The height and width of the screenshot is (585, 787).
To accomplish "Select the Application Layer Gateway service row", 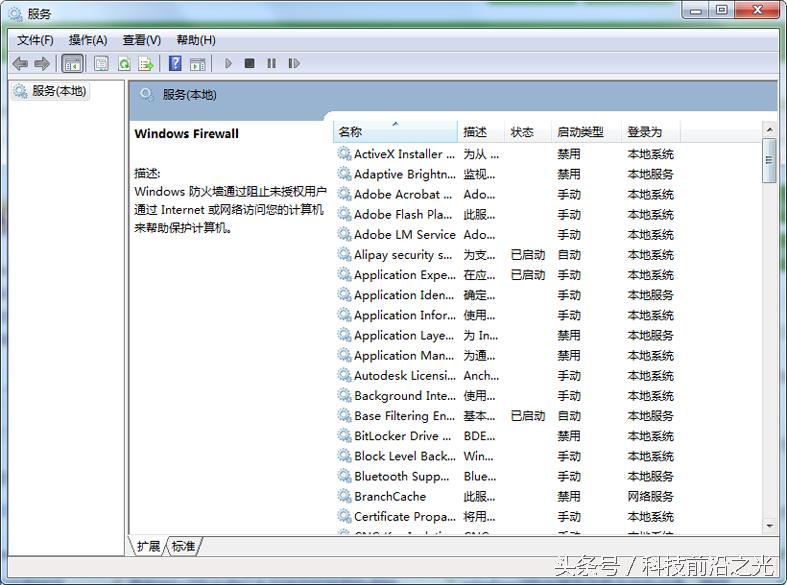I will (x=506, y=335).
